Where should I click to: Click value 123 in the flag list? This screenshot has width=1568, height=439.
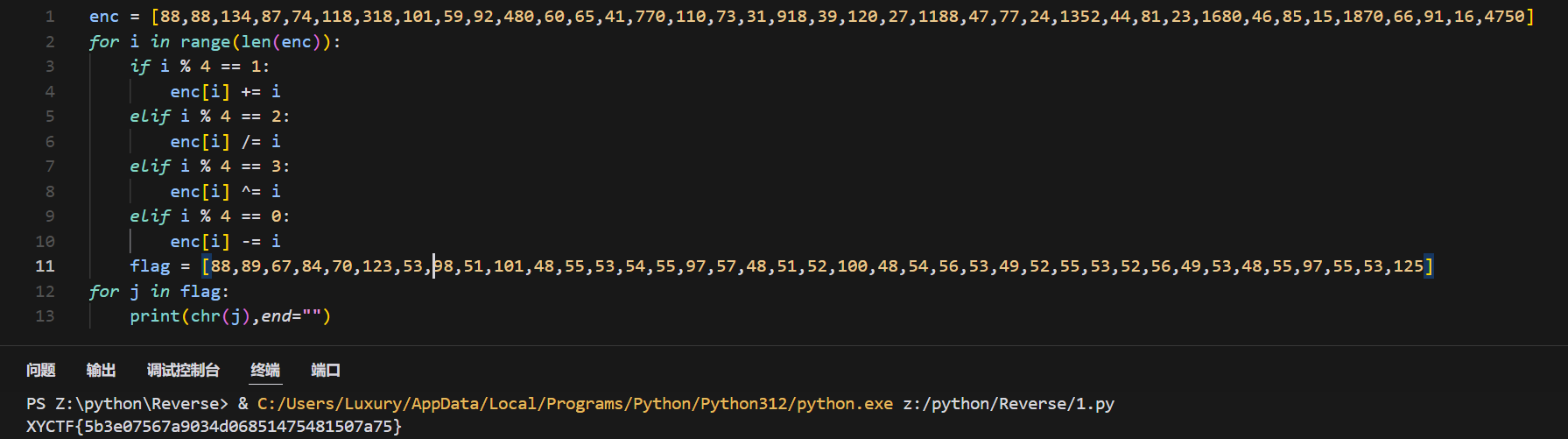click(x=377, y=266)
